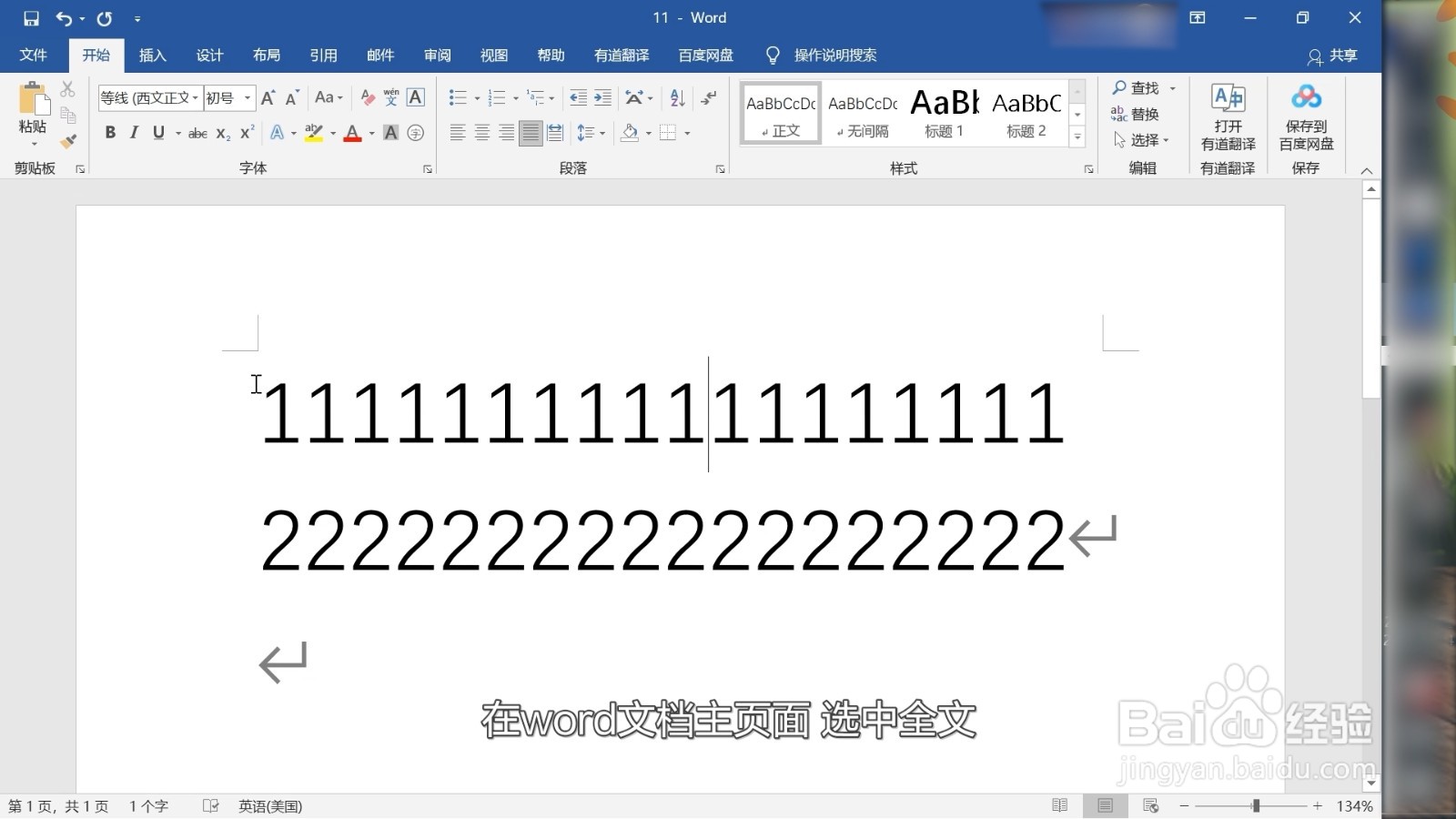Open the phonetic guide (wén) tool
Screen dimensions: 1456x819
391,97
